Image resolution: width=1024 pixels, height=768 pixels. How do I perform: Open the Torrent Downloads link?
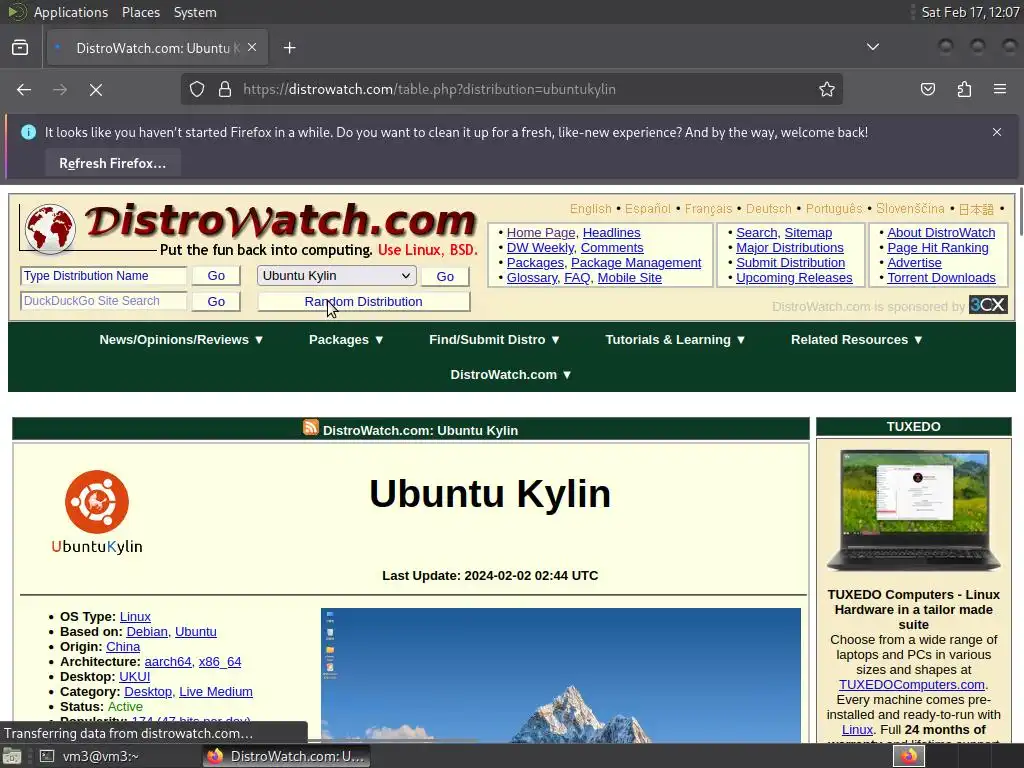(x=941, y=278)
